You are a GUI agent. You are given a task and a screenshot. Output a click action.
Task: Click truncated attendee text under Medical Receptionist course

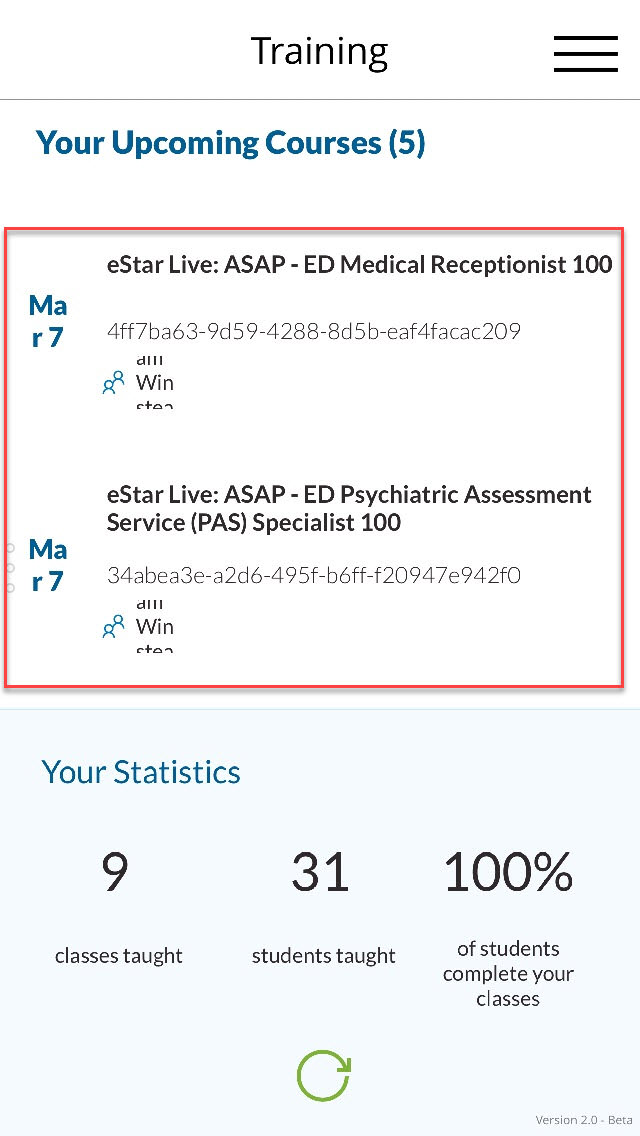(154, 382)
